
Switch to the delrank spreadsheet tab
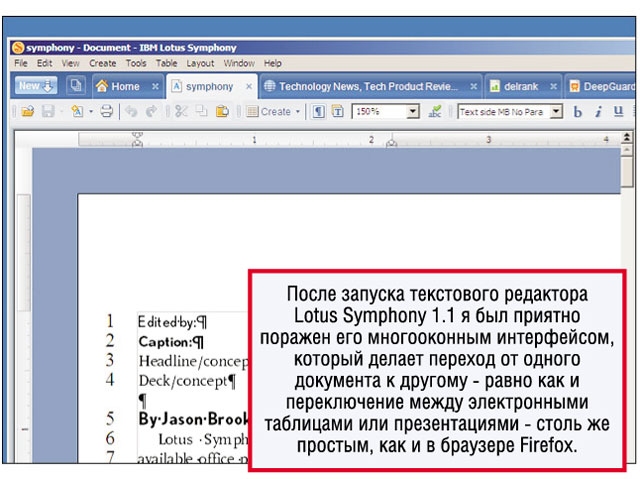tap(514, 86)
